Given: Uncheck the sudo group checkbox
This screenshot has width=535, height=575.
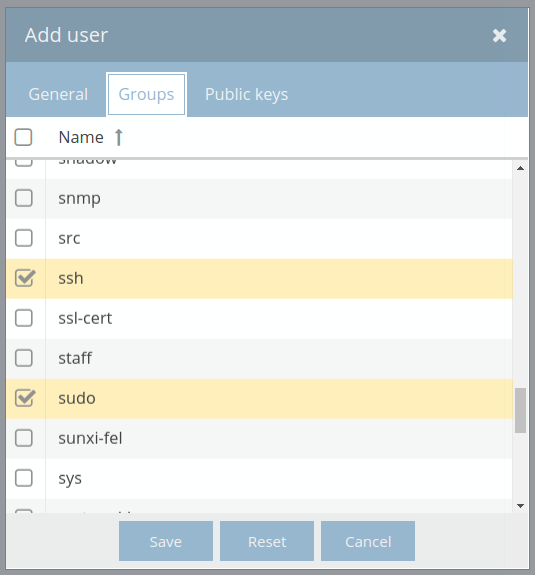Looking at the screenshot, I should [x=25, y=398].
